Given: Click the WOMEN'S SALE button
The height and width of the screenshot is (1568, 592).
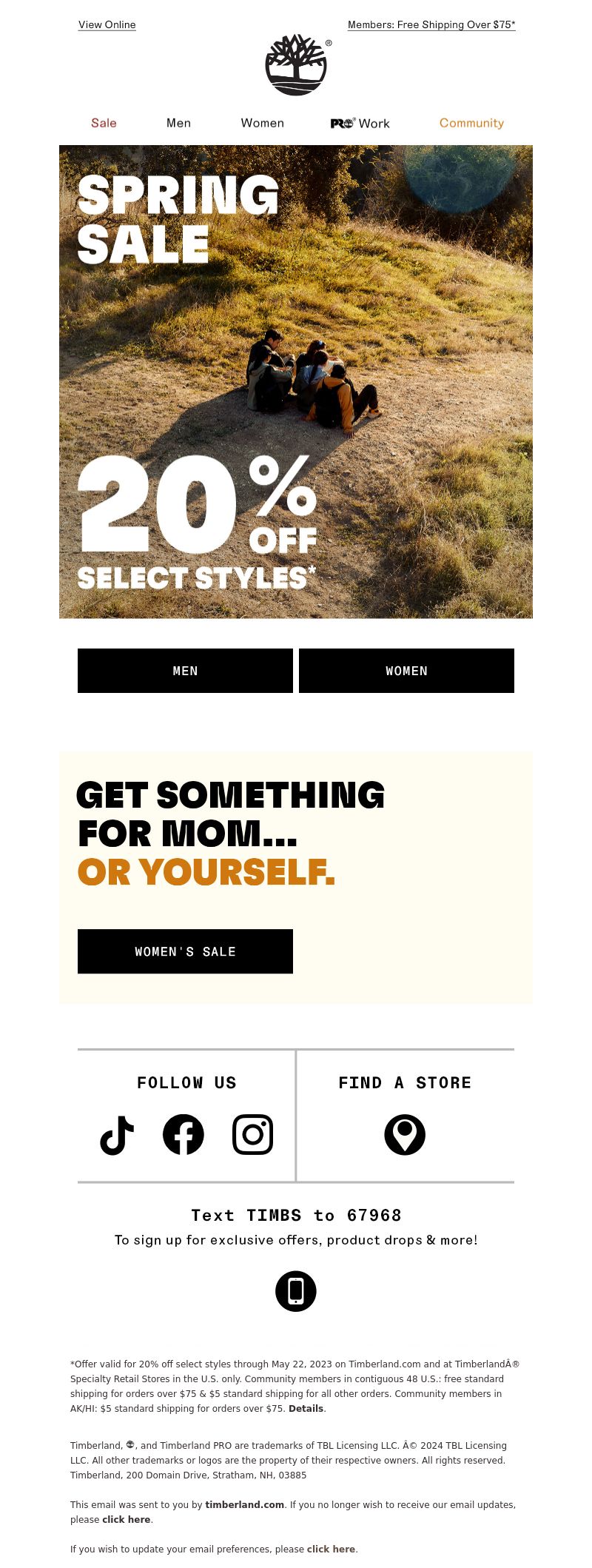Looking at the screenshot, I should [x=185, y=951].
